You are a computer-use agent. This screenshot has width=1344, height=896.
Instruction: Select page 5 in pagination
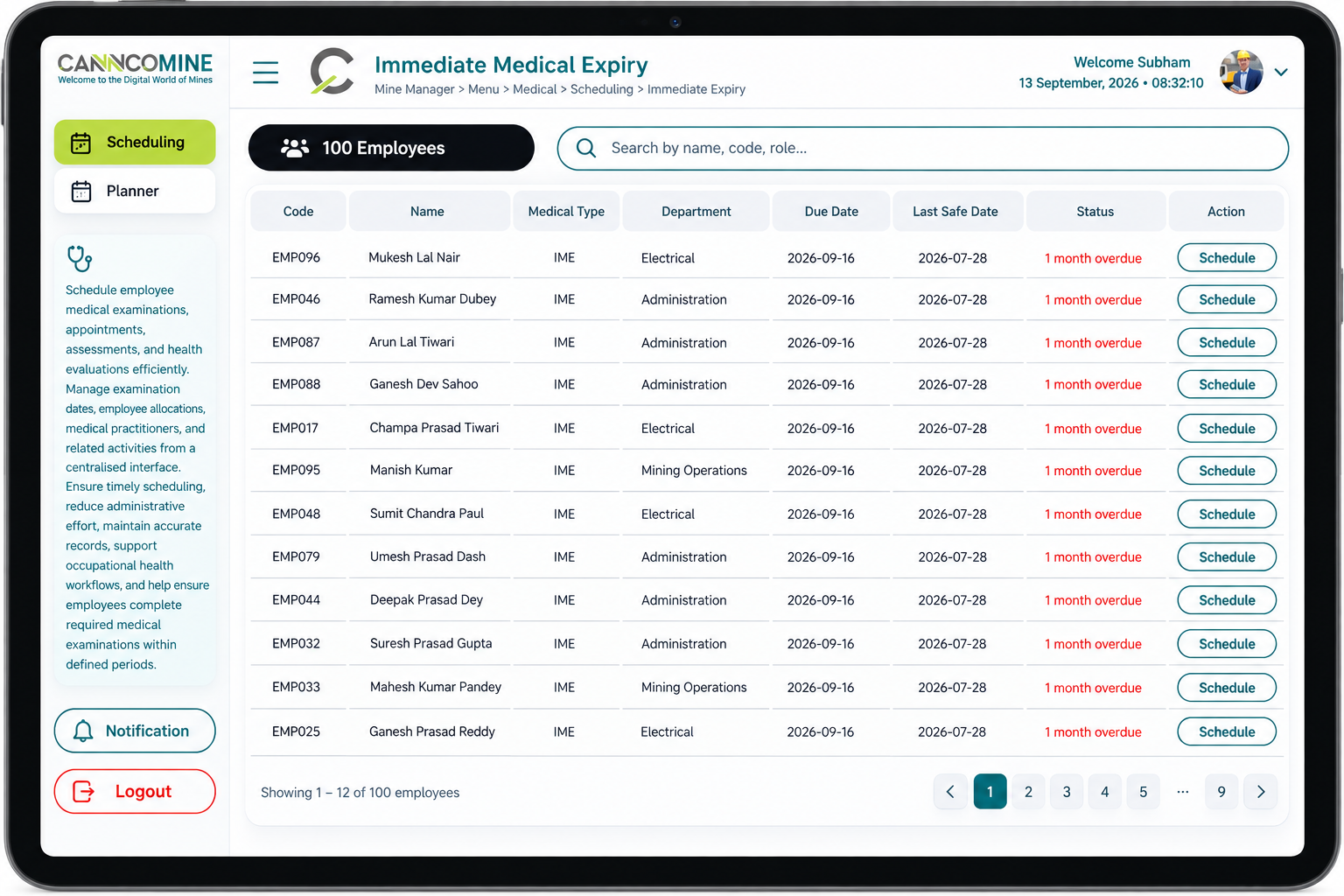click(1143, 792)
